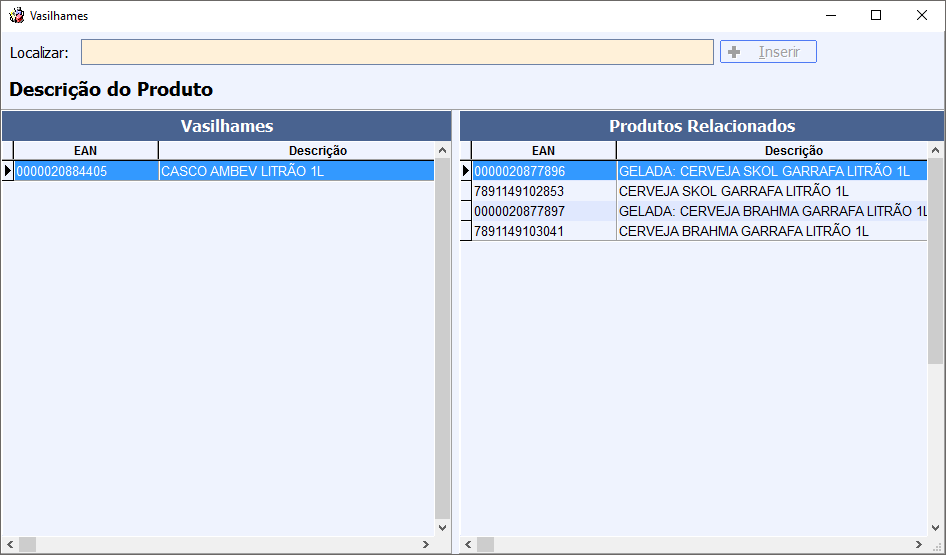Select EAN 7891149102853 cell
Image resolution: width=946 pixels, height=555 pixels.
[544, 191]
